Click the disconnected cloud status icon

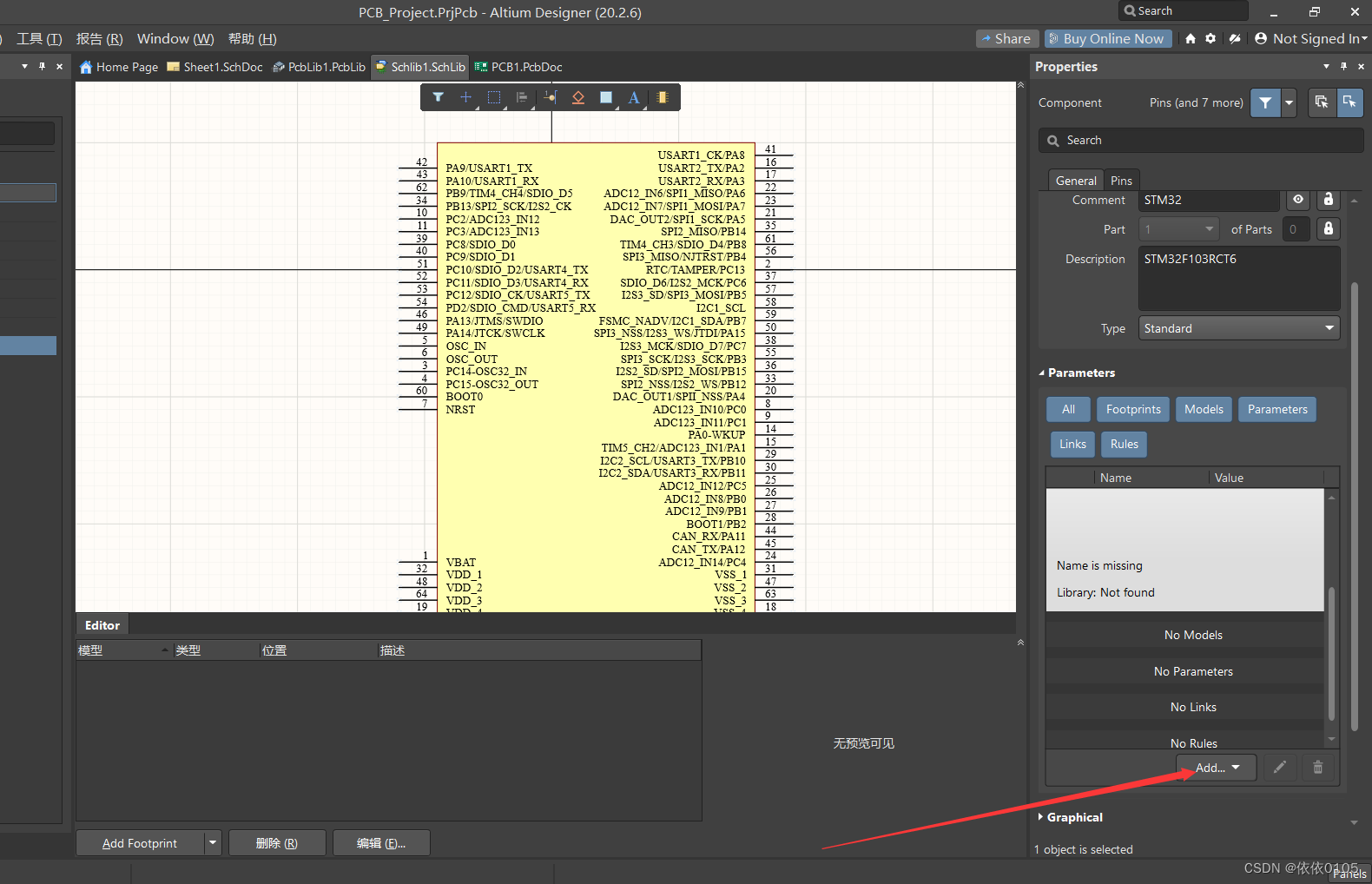tap(1235, 38)
